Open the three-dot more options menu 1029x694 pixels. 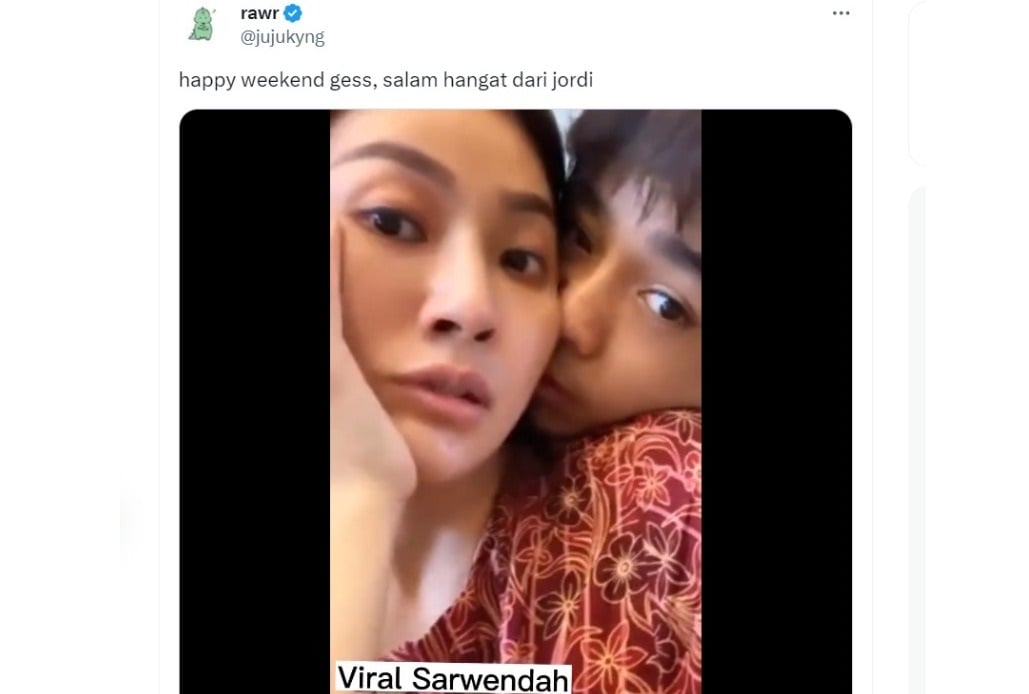coord(841,13)
